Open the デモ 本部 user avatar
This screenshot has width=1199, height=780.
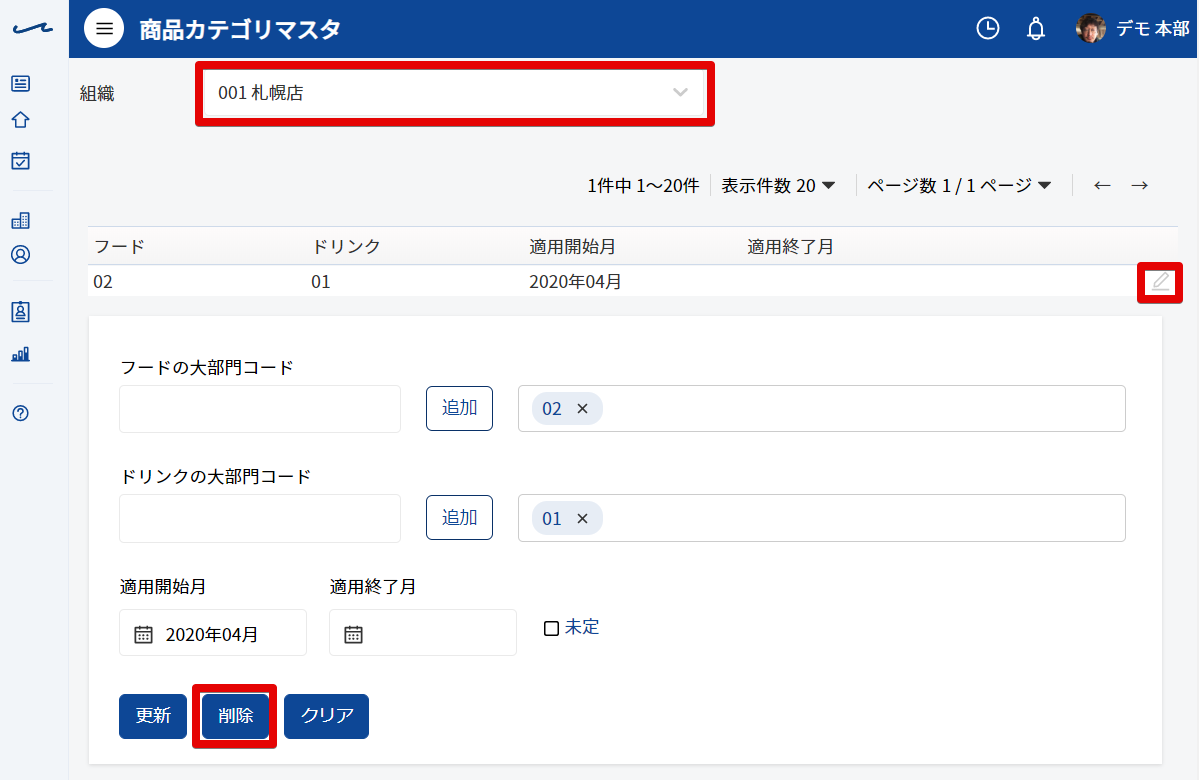1090,29
